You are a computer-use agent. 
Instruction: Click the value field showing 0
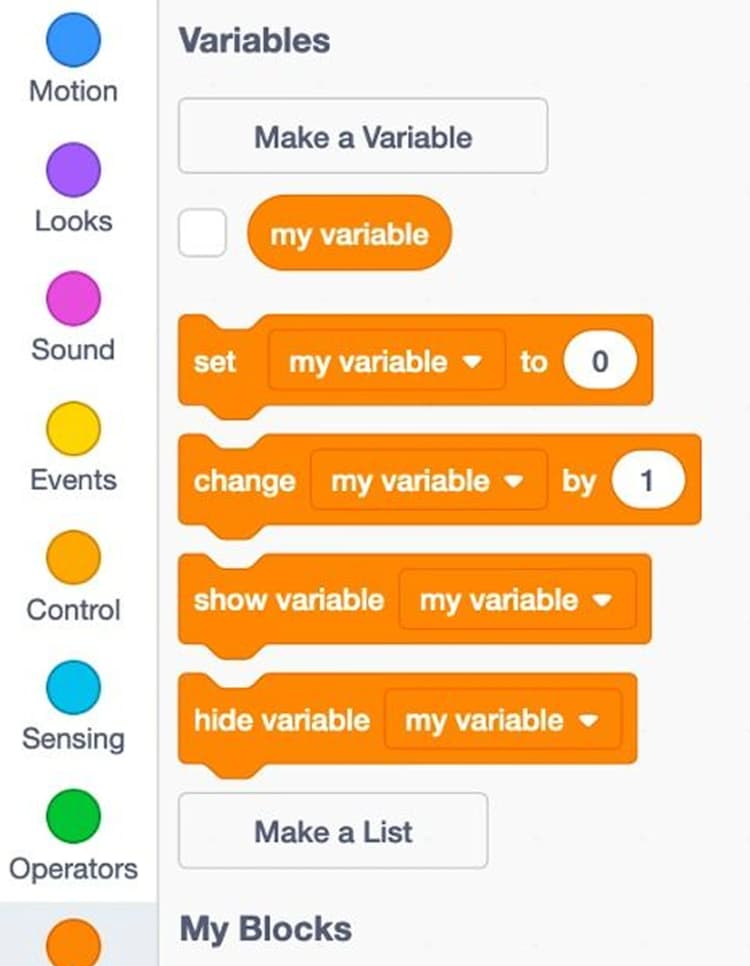pos(600,360)
